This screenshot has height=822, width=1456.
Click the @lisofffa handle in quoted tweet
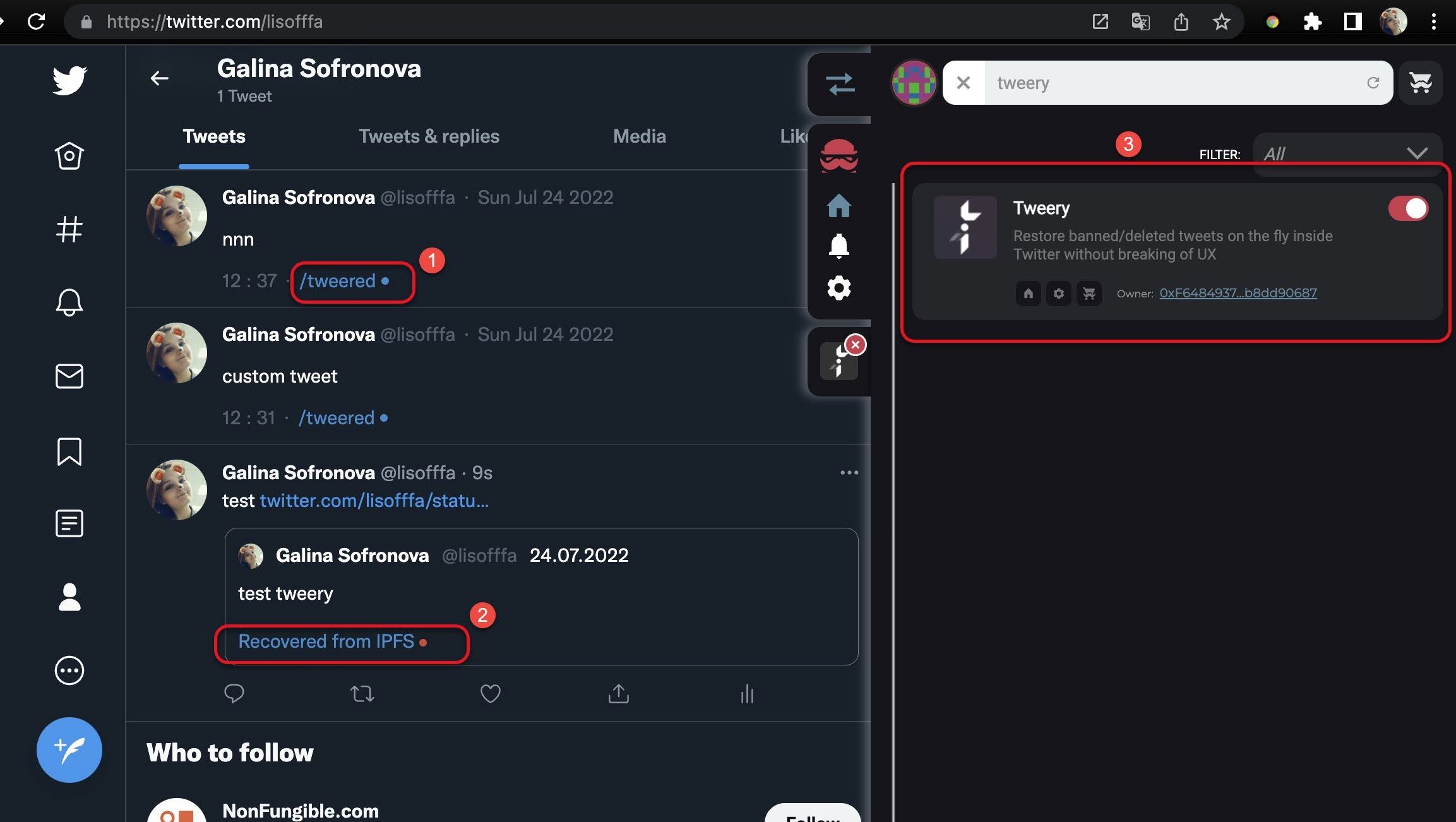pos(479,556)
